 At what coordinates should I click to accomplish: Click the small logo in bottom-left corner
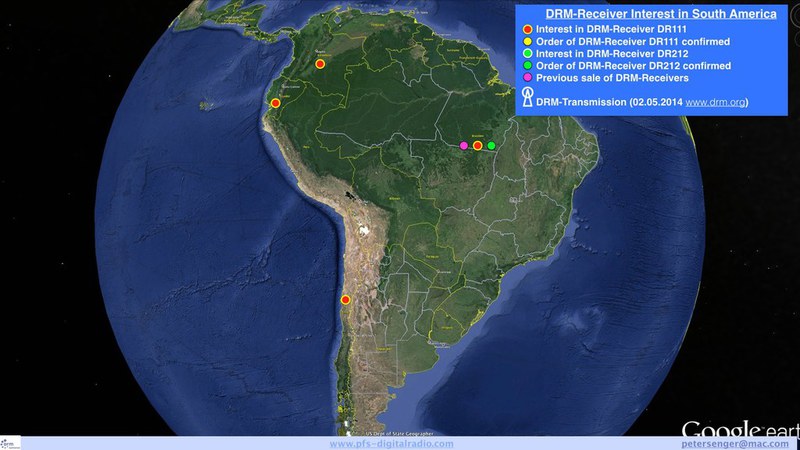[10, 441]
